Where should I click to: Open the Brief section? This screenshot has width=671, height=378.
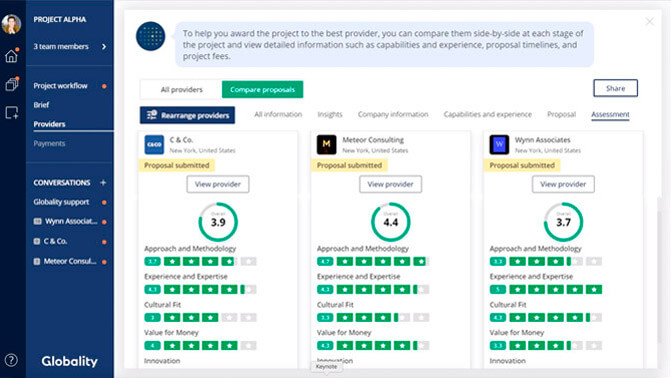pyautogui.click(x=42, y=105)
